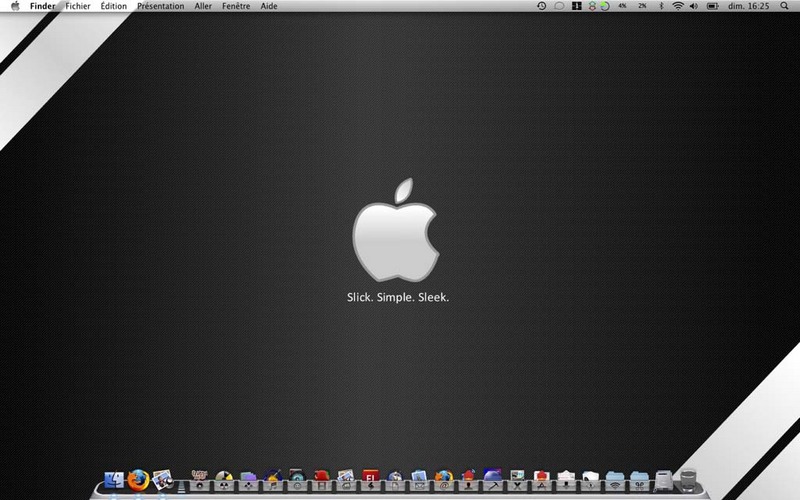
Task: Open the Preview app in dock
Action: point(163,479)
